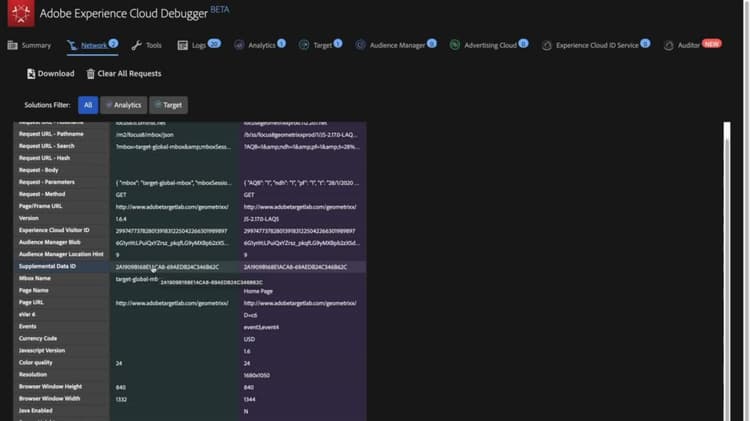Image resolution: width=750 pixels, height=421 pixels.
Task: Click Clear All Requests
Action: pyautogui.click(x=124, y=74)
